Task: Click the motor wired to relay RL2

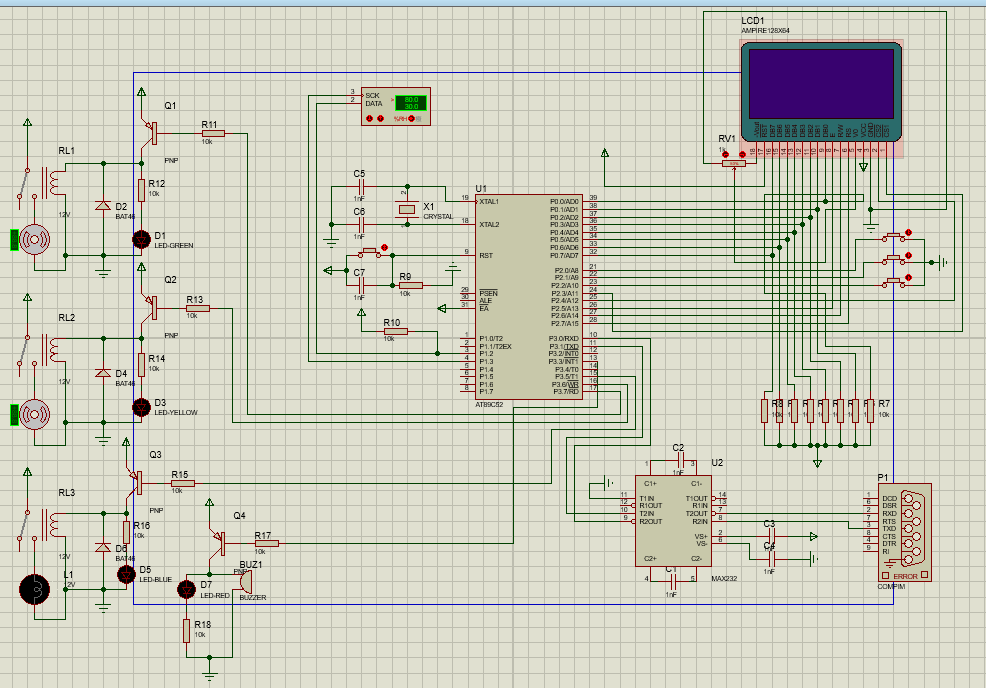Action: tap(34, 414)
